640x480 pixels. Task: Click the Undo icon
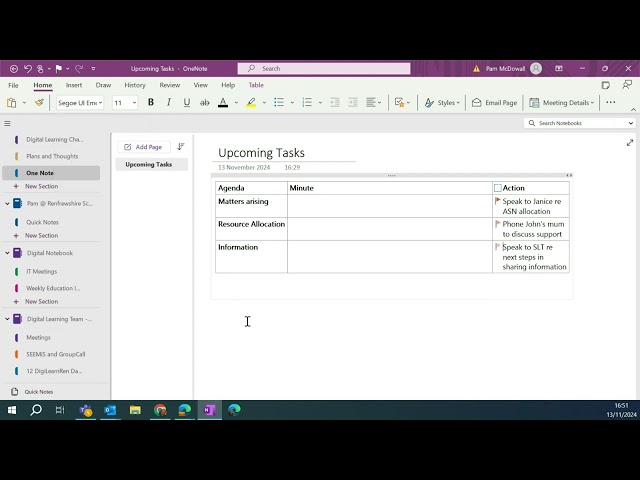tap(28, 69)
